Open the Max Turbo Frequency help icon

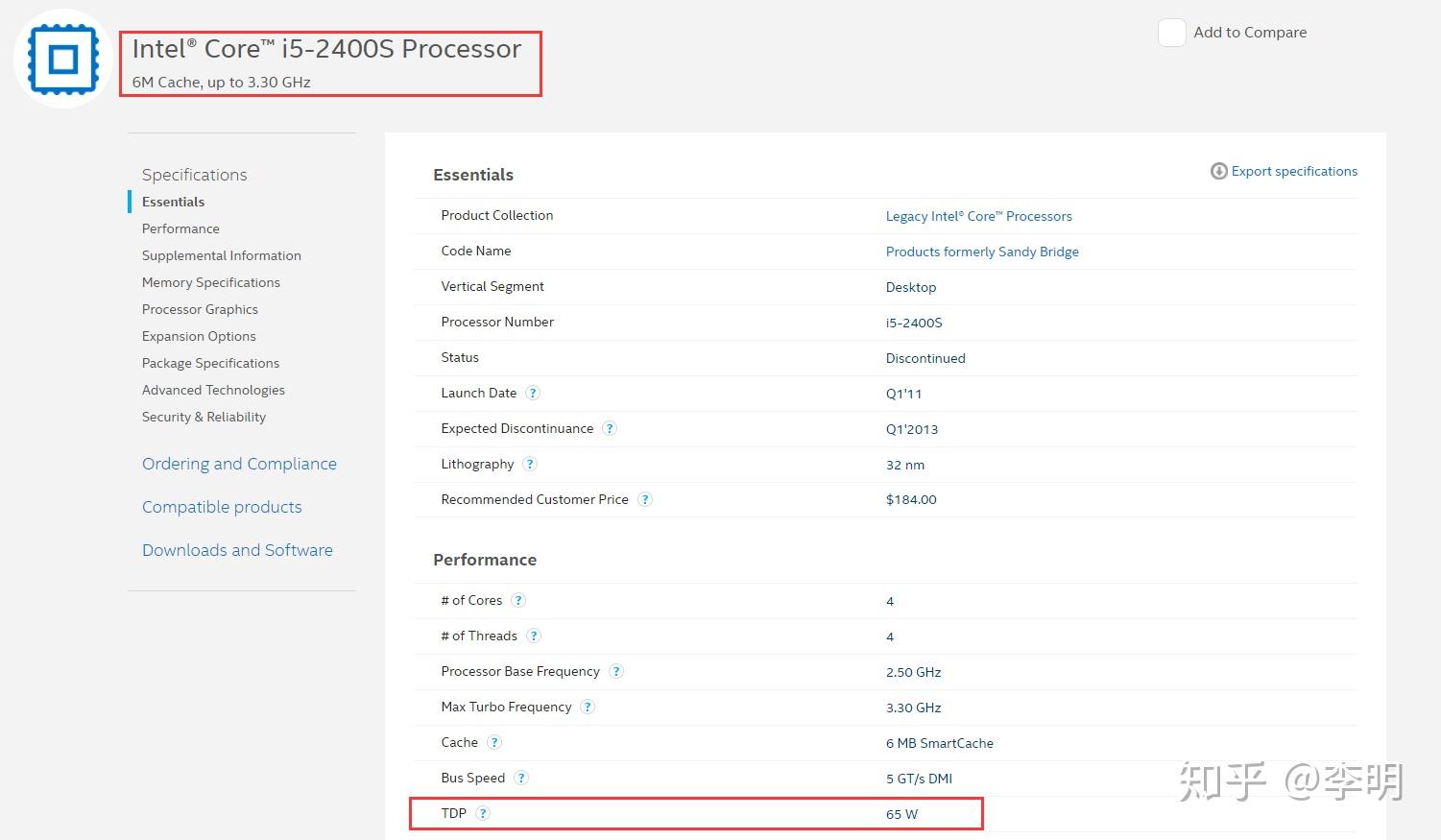tap(588, 707)
